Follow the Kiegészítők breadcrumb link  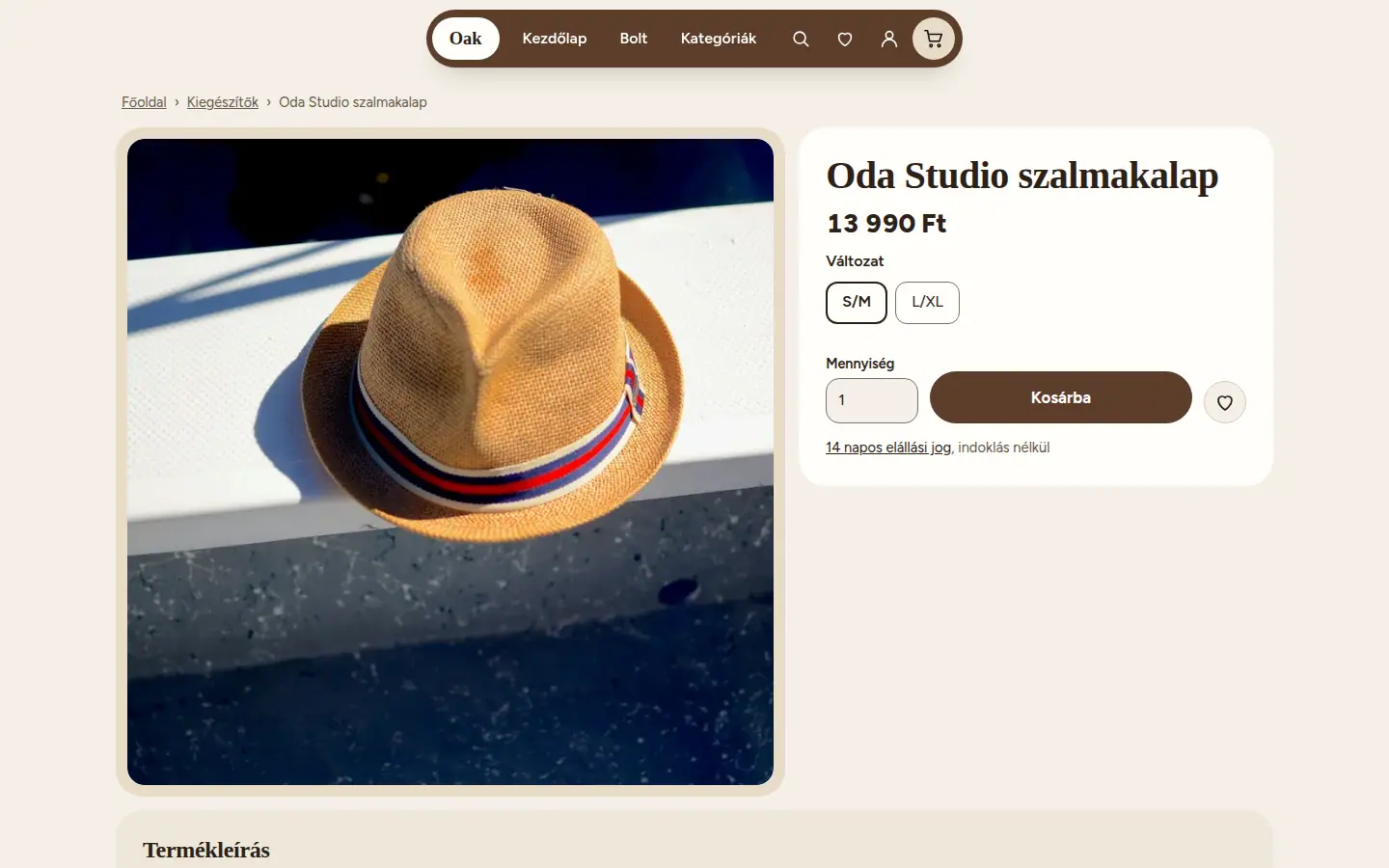coord(223,102)
